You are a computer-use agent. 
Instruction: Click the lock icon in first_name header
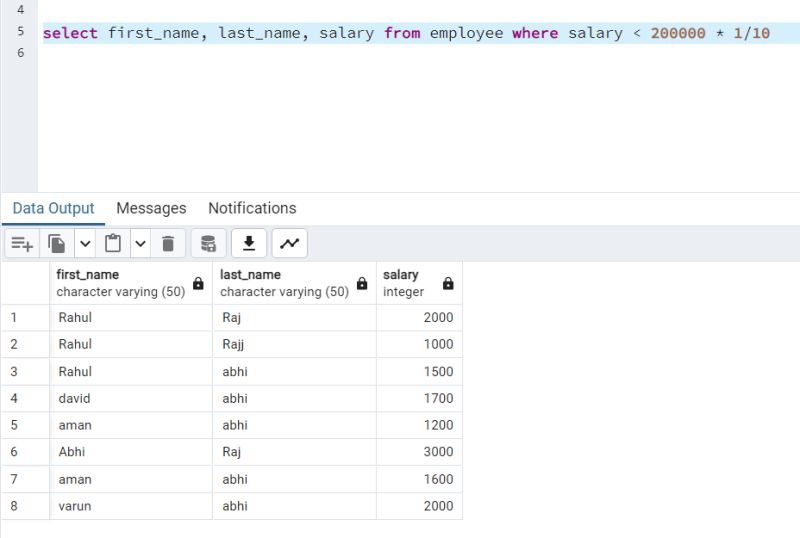(x=198, y=283)
